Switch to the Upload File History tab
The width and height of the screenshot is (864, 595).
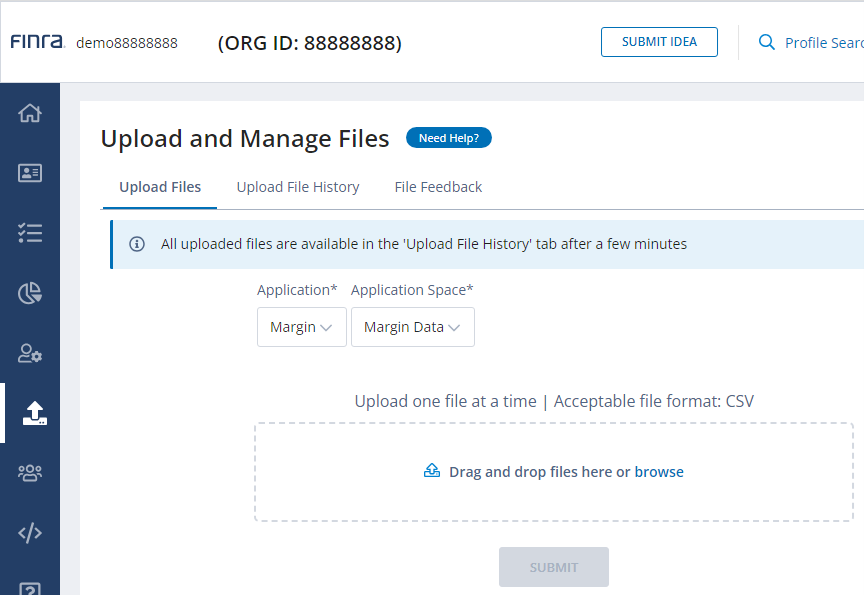(x=297, y=187)
